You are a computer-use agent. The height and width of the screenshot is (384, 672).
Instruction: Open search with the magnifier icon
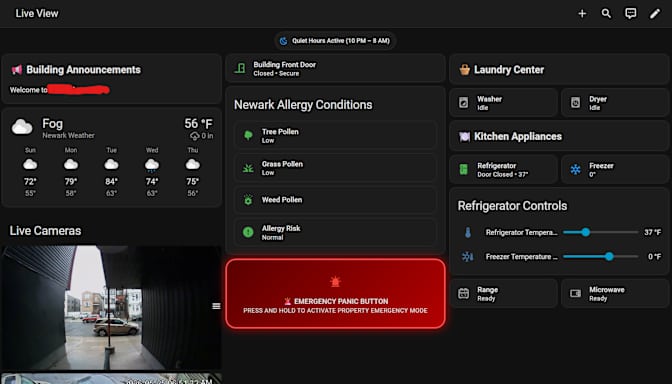point(606,14)
